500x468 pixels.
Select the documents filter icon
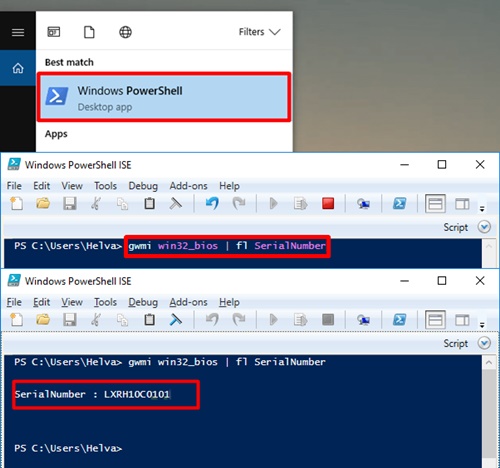point(89,32)
